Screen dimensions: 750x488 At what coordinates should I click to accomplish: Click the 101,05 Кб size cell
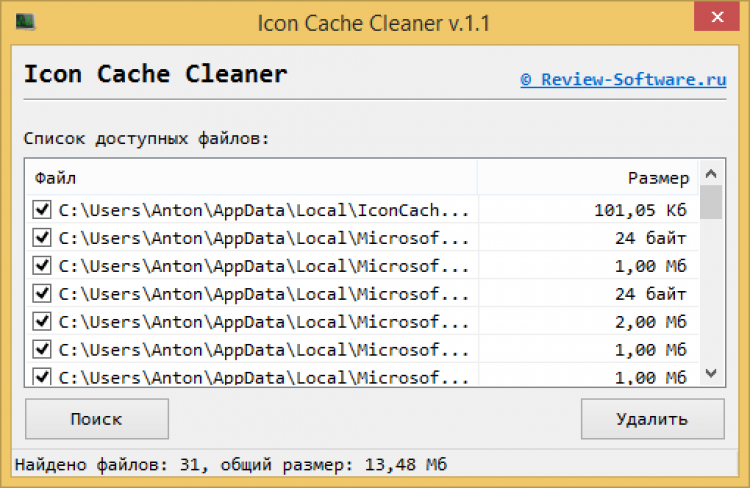639,211
